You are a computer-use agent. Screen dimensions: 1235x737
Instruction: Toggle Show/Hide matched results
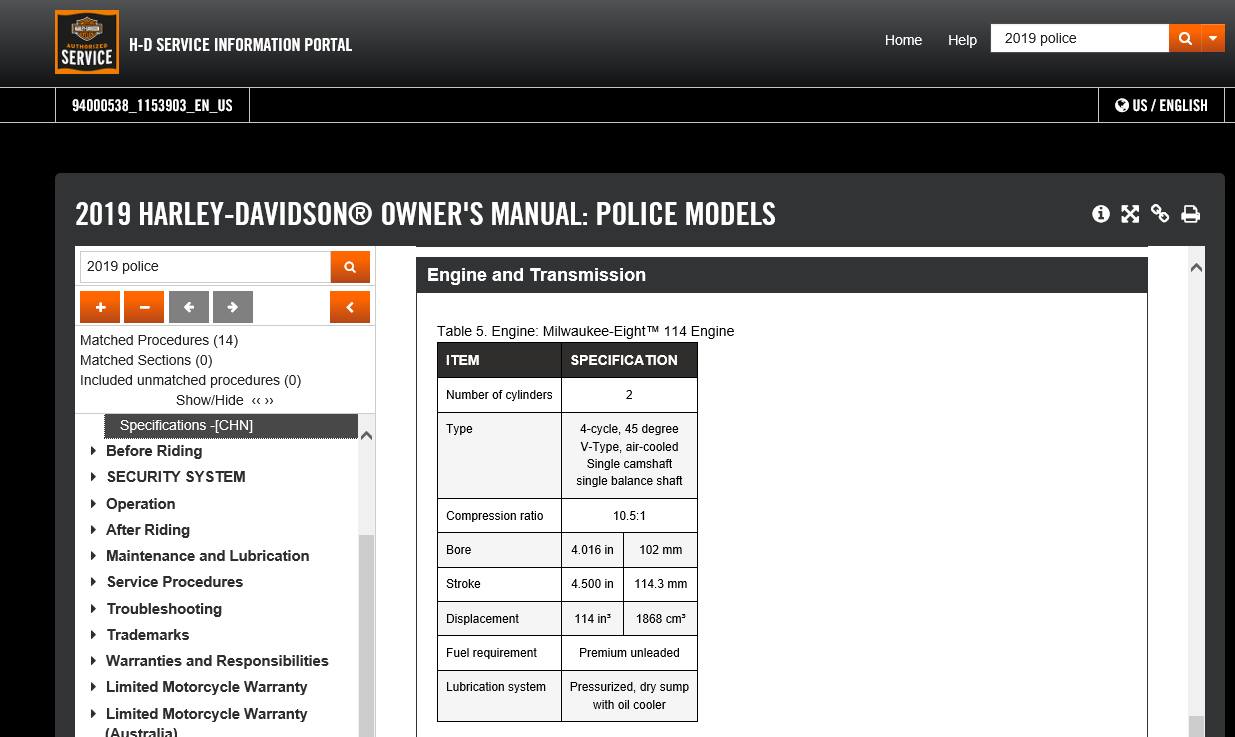[224, 400]
